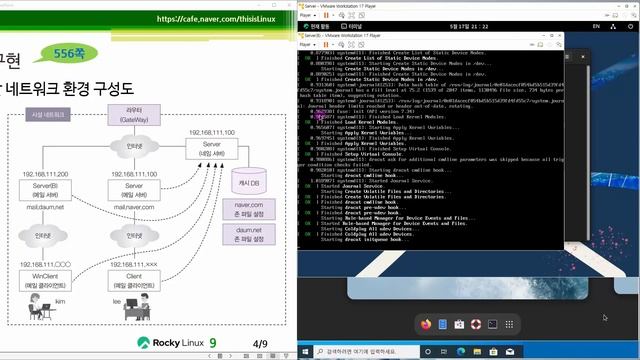The image size is (640, 360).
Task: Open power options arrow beside Server pause button
Action: (333, 15)
